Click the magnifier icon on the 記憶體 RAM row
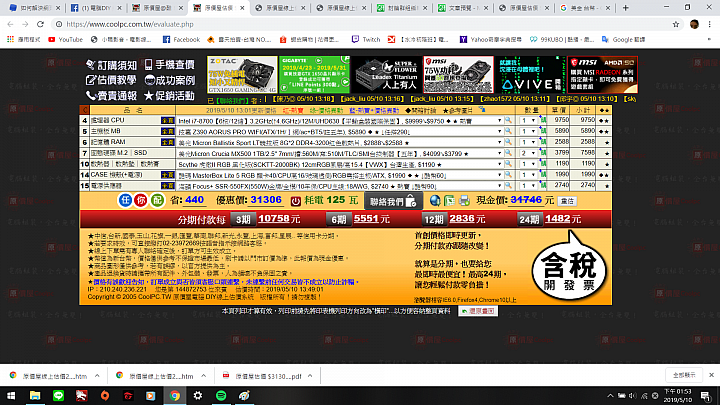 508,142
